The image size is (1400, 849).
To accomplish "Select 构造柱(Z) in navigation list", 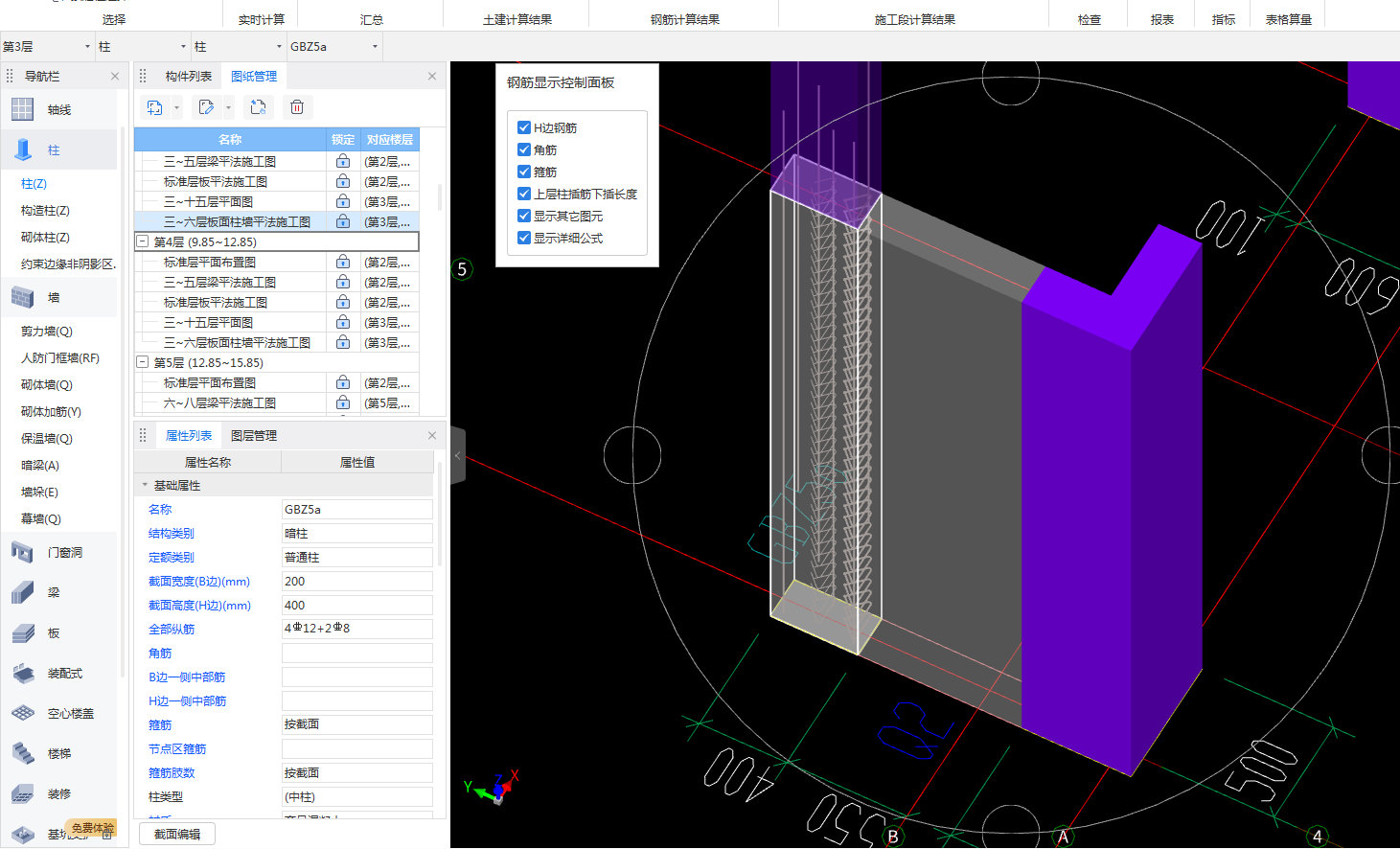I will 45,210.
